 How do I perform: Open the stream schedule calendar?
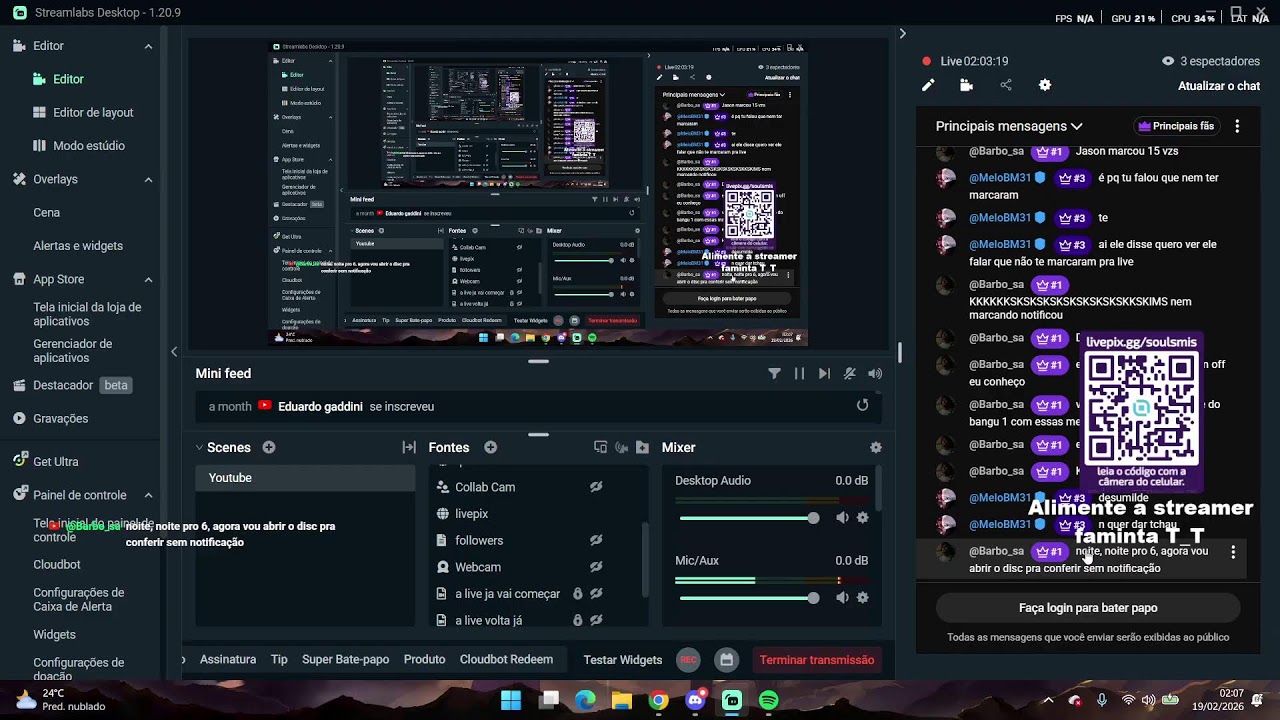point(727,660)
